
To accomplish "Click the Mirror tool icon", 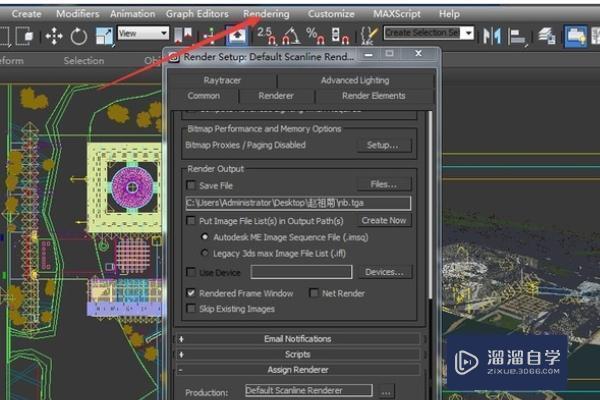I will [x=492, y=36].
